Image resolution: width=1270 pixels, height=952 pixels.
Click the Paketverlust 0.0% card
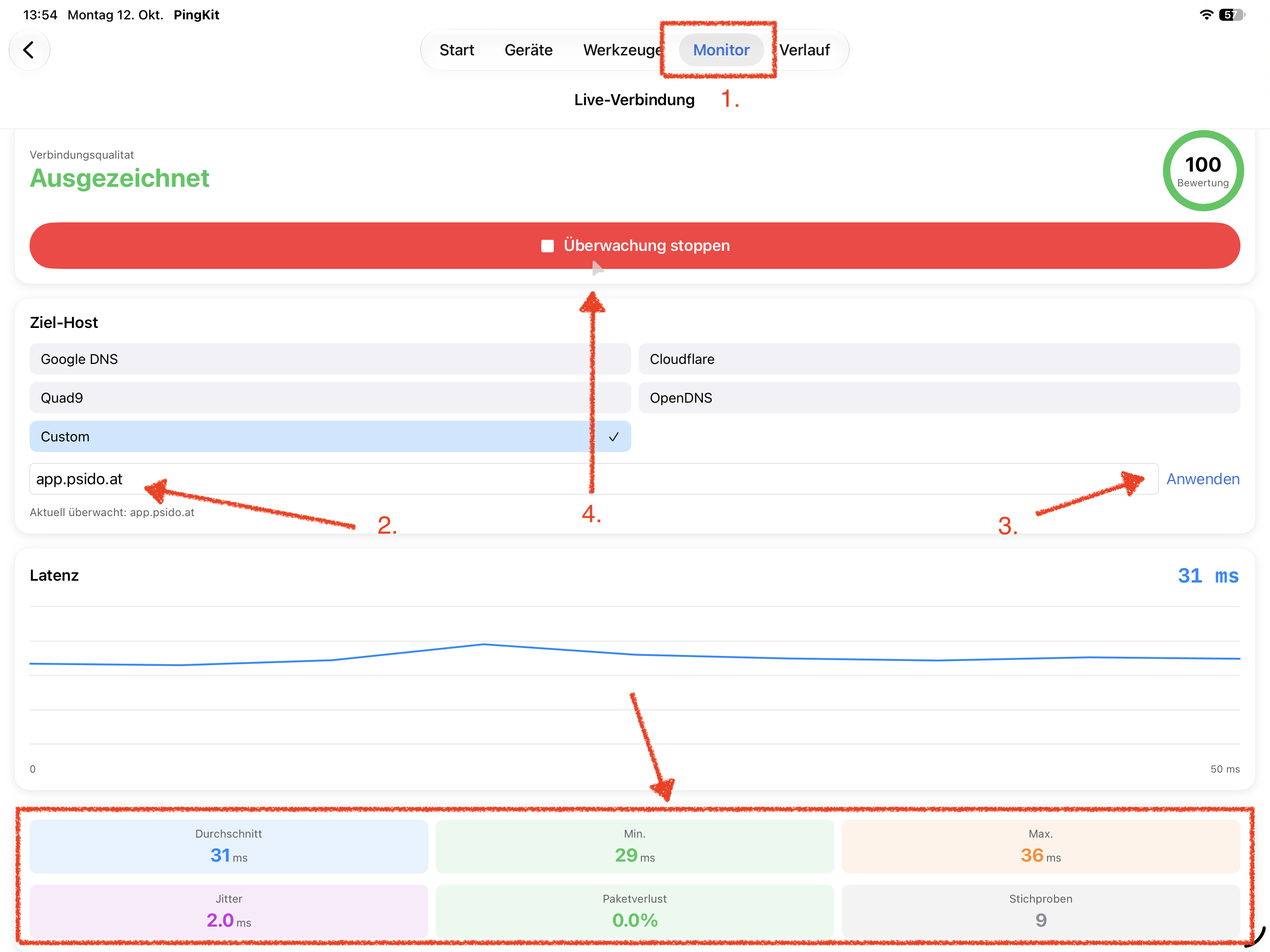635,911
